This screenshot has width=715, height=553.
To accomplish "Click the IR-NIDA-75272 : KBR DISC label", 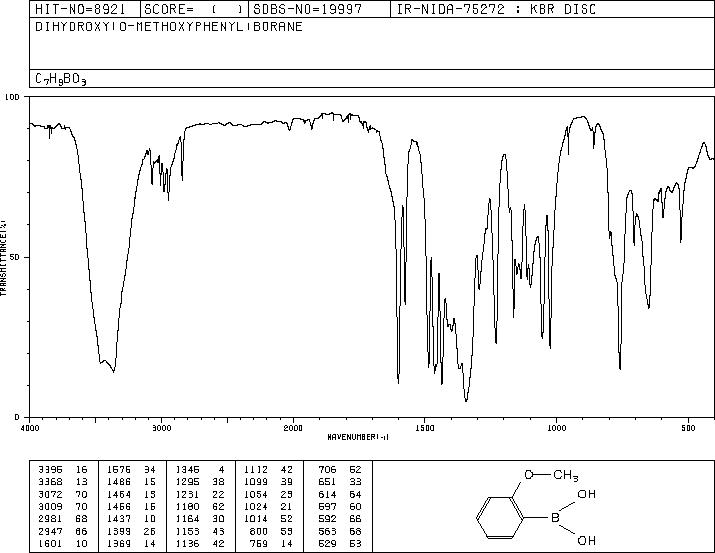I will coord(496,9).
